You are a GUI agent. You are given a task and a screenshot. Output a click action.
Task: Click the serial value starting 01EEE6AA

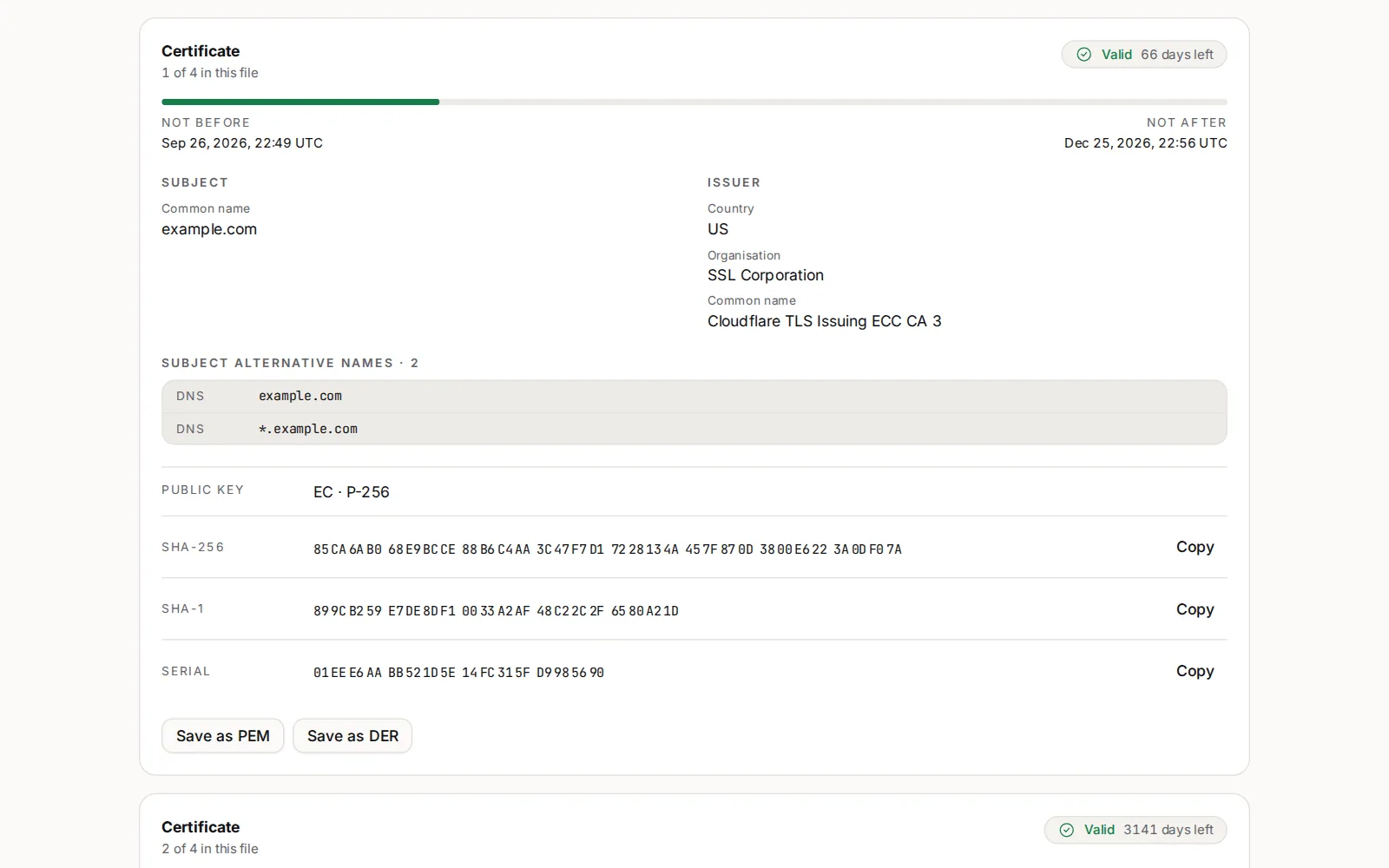click(x=458, y=673)
